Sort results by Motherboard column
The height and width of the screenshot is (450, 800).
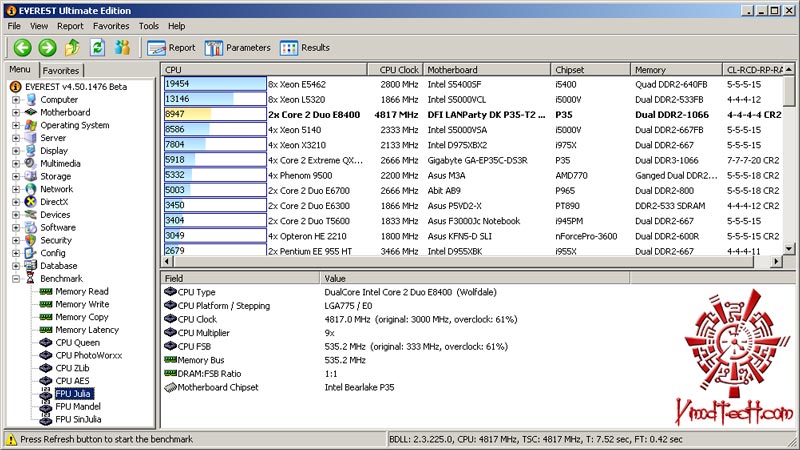click(486, 70)
